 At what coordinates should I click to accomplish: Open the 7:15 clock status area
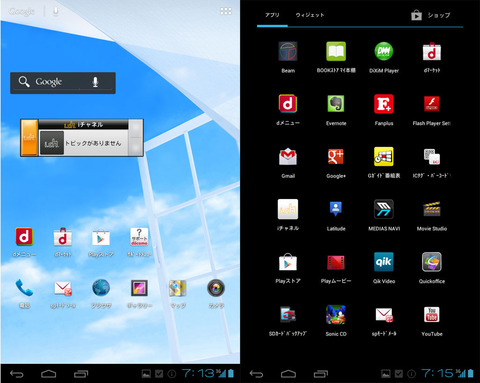(437, 373)
